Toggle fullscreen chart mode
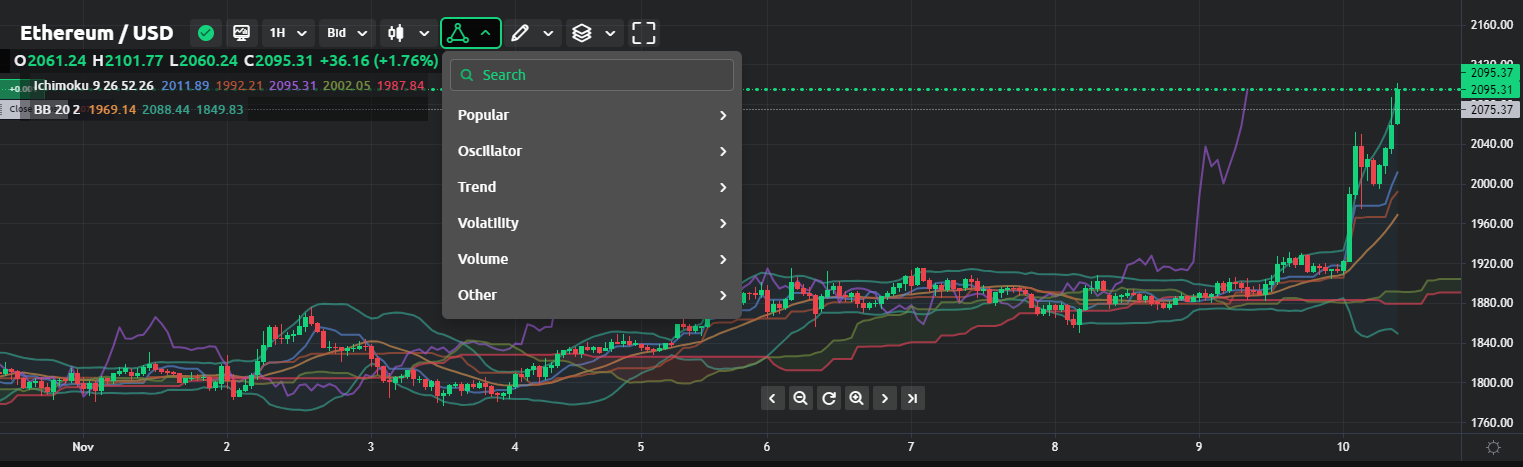 644,33
